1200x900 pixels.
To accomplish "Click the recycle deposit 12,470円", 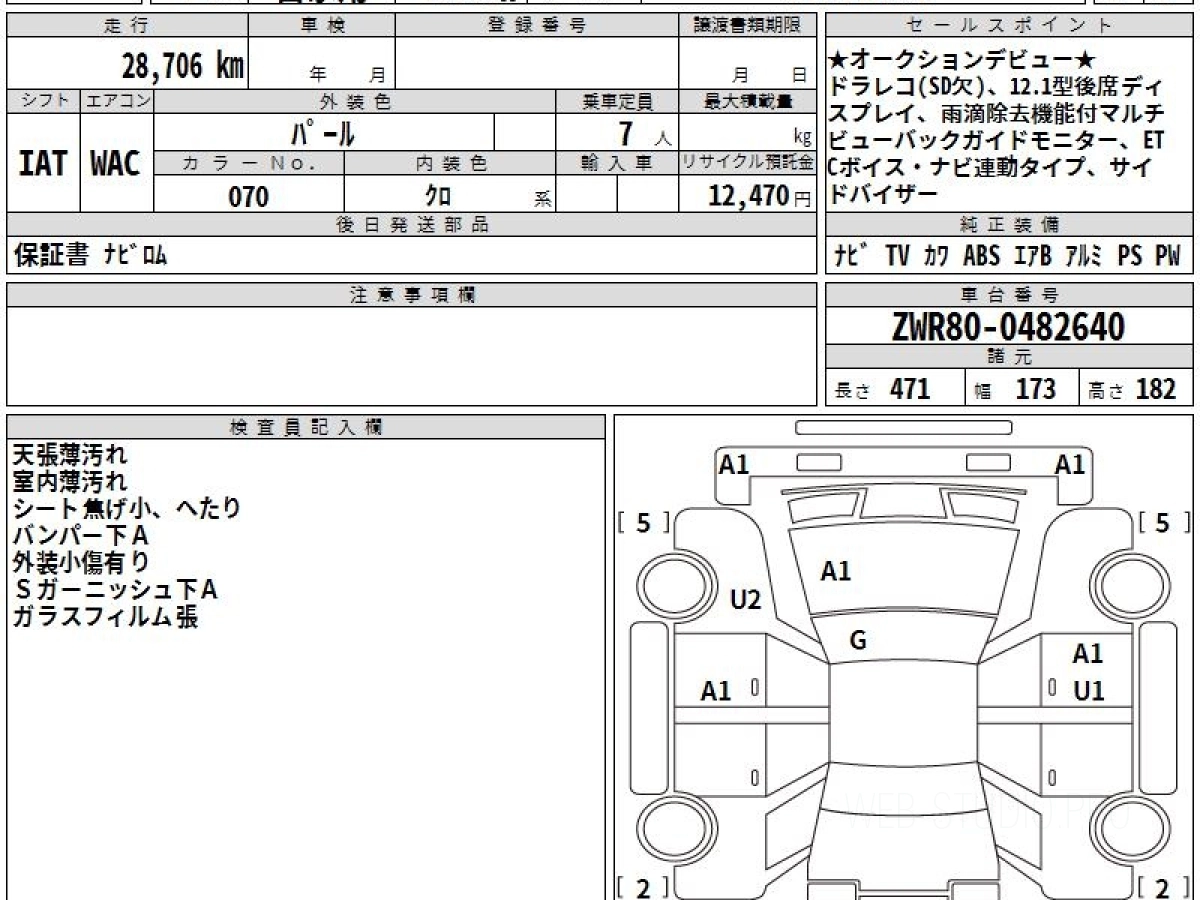I will point(760,196).
